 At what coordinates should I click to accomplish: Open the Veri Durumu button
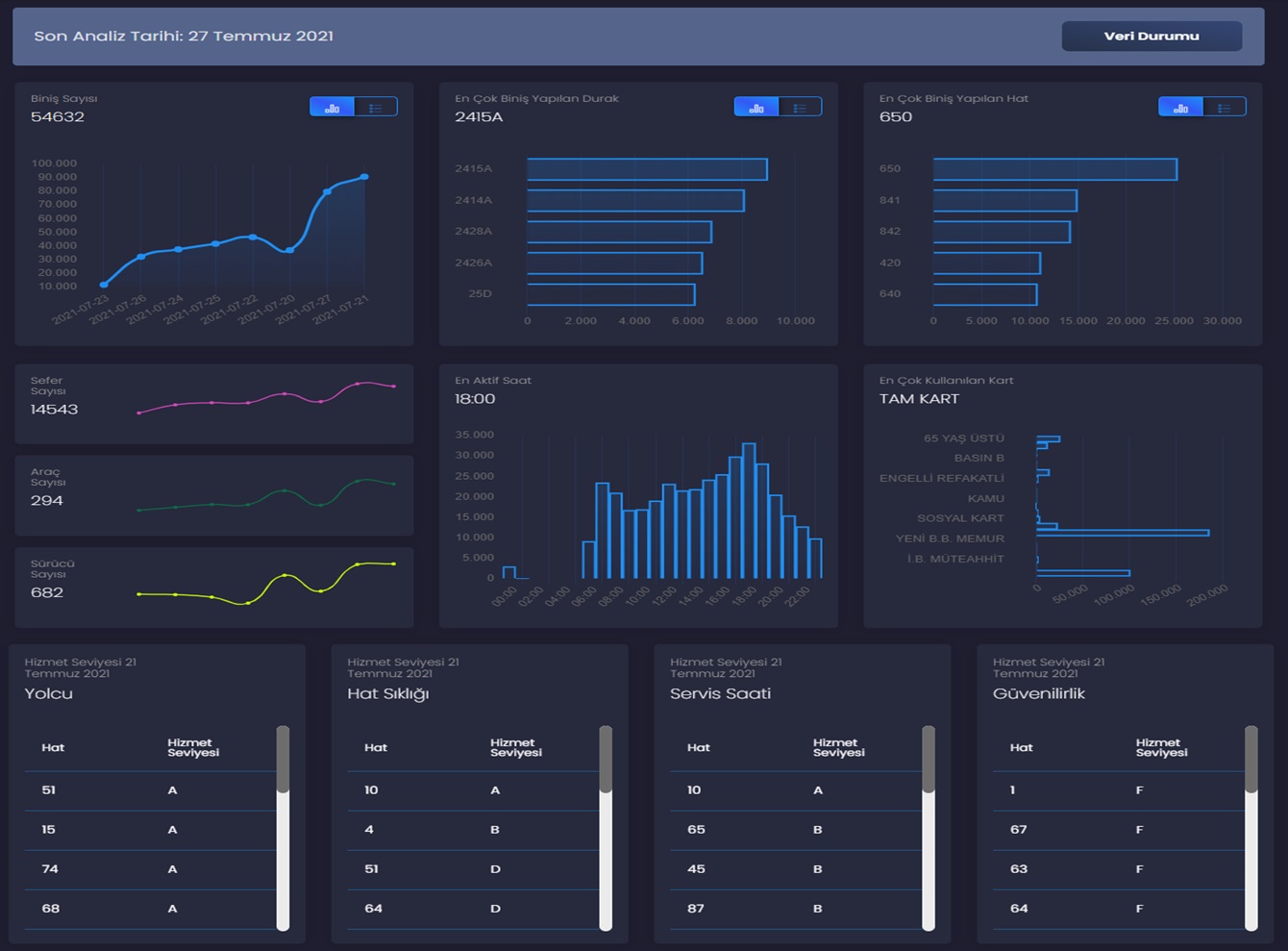(1151, 37)
